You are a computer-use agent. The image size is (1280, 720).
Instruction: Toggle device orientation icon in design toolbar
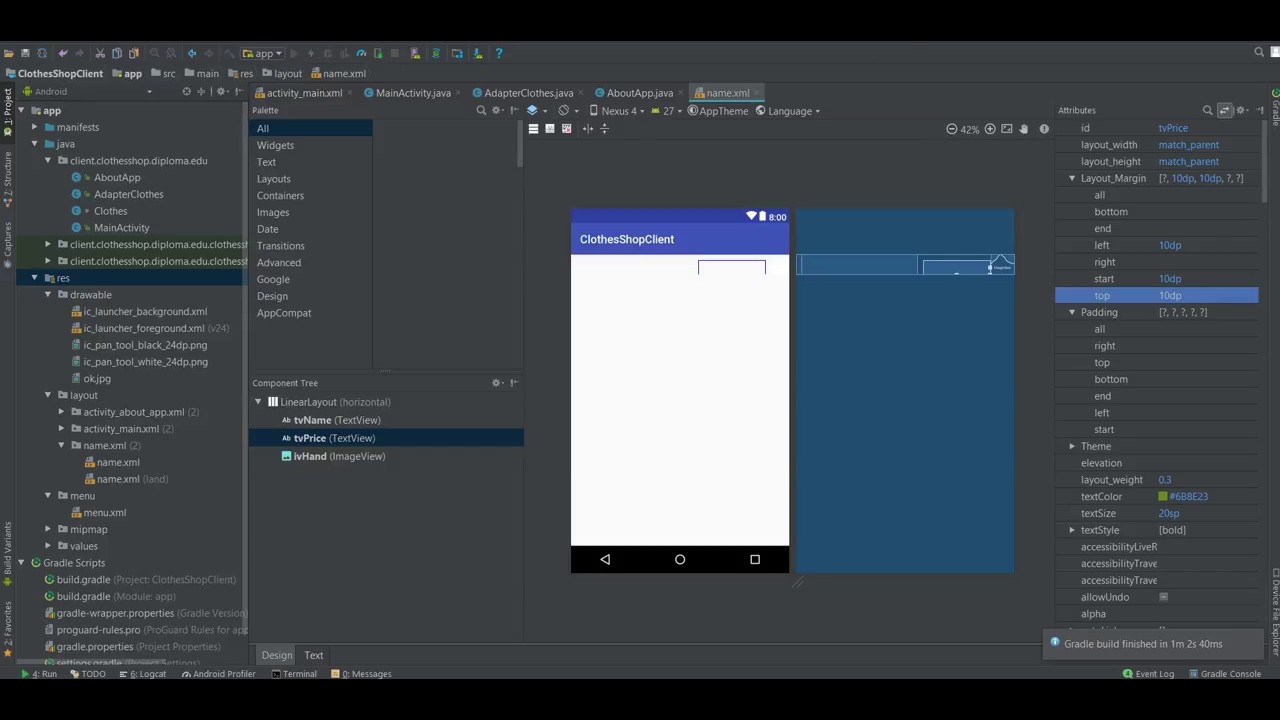(565, 111)
